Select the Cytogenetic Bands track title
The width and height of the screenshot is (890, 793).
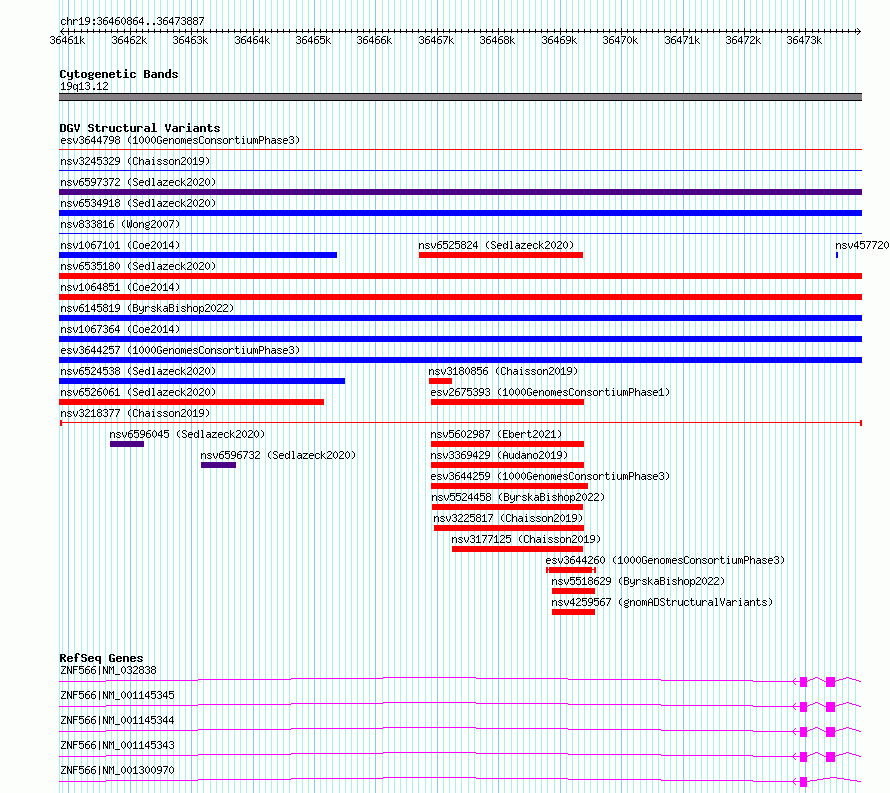tap(119, 74)
